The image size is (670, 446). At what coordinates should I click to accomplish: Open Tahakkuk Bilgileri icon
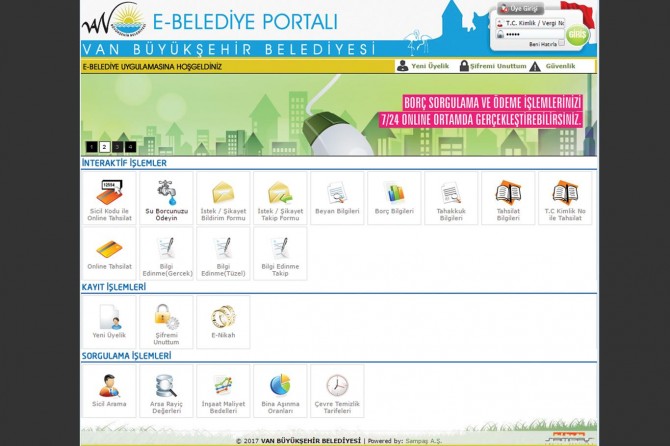451,193
